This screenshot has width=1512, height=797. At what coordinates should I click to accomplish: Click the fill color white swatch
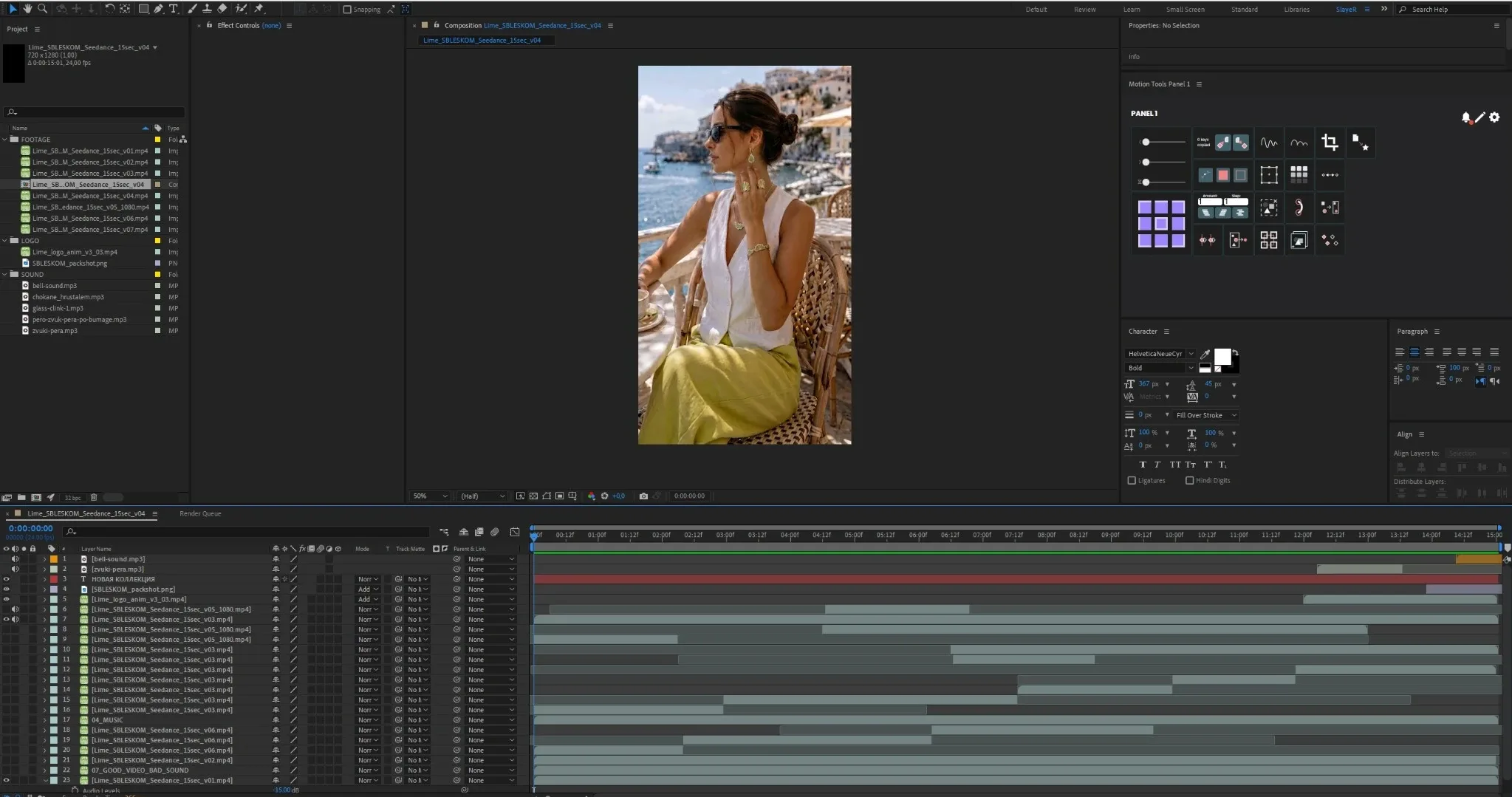[1222, 357]
